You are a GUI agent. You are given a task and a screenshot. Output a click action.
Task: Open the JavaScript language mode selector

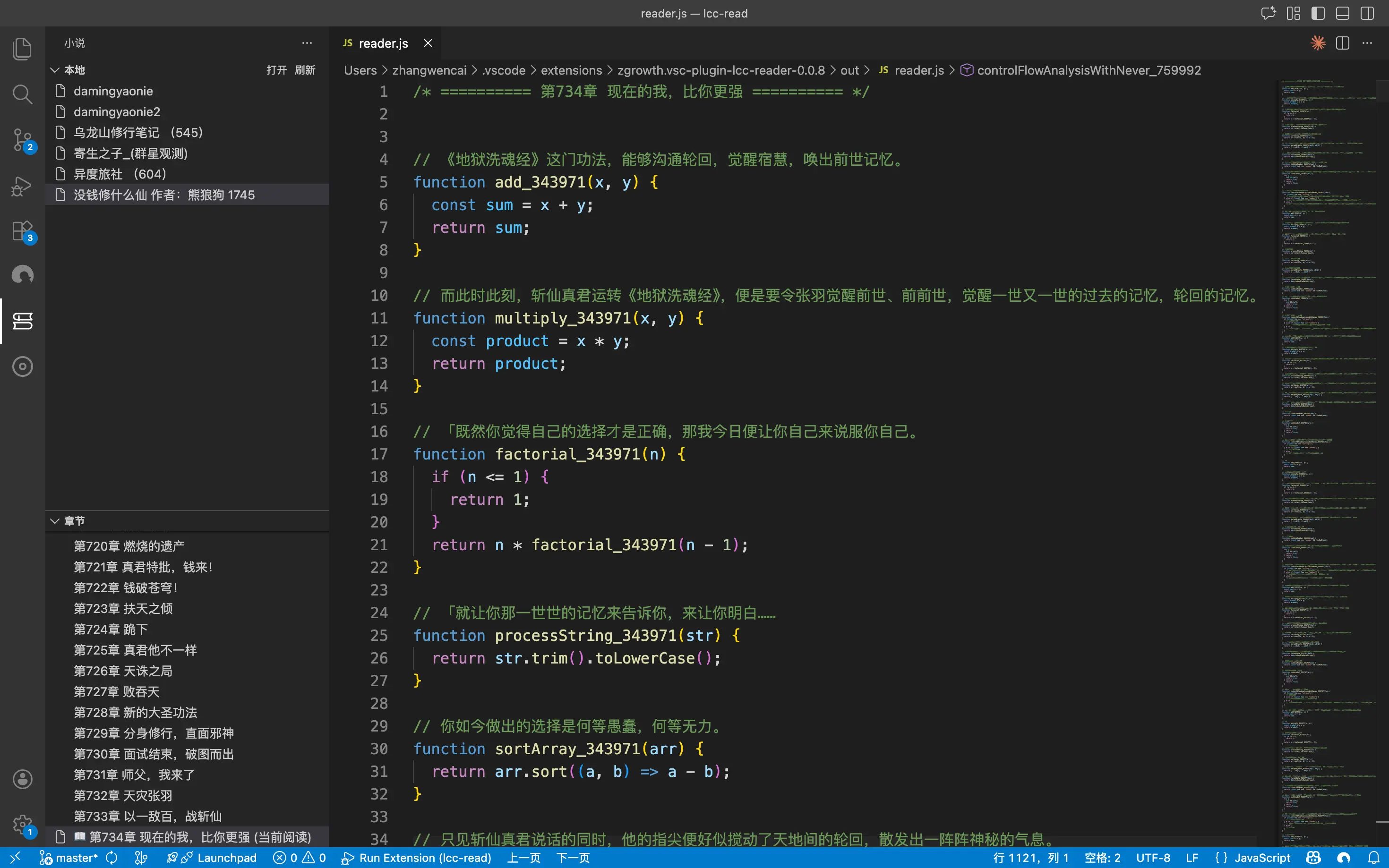[1262, 858]
